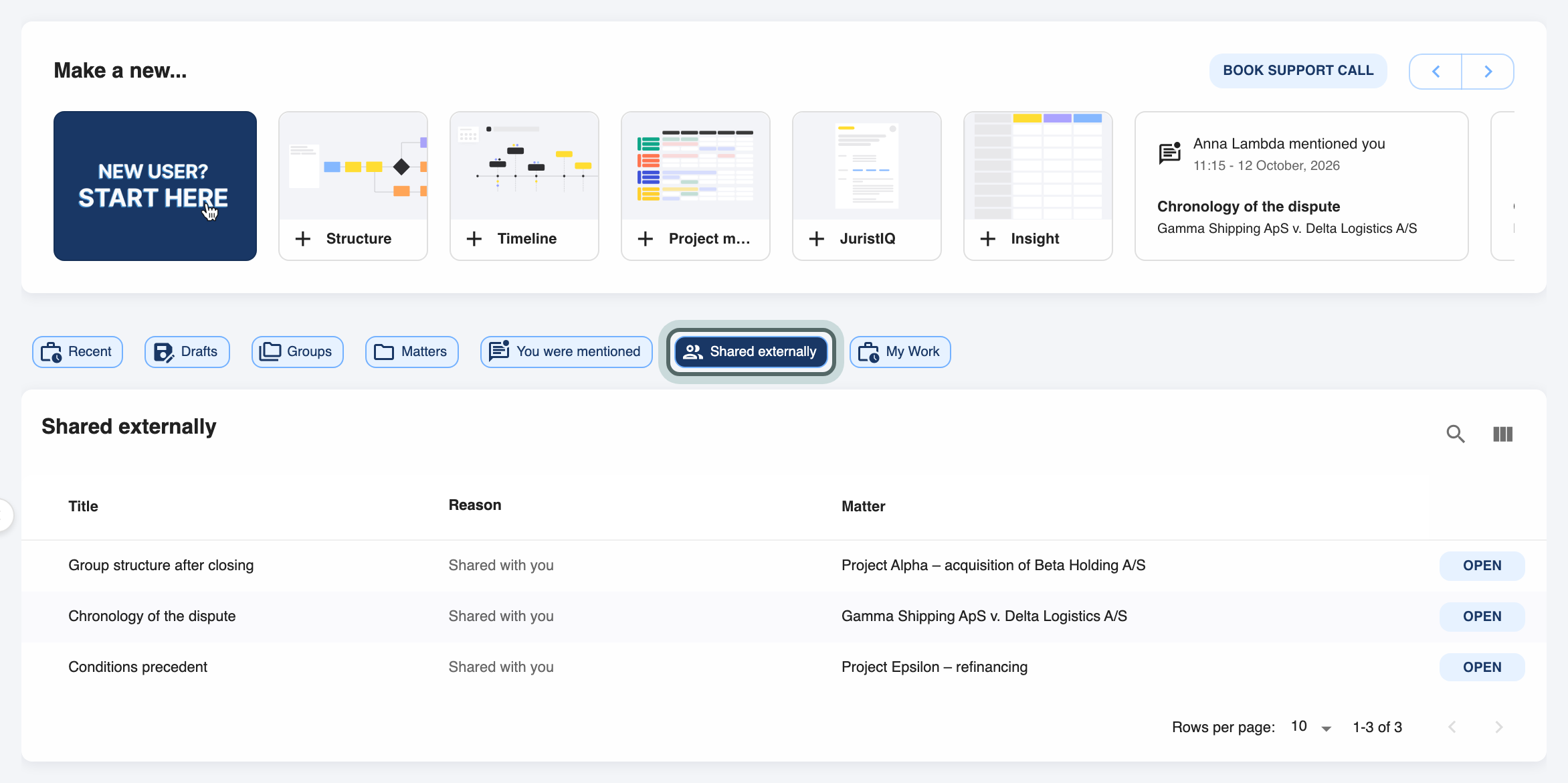Click the search magnifier icon
1568x783 pixels.
[1455, 434]
